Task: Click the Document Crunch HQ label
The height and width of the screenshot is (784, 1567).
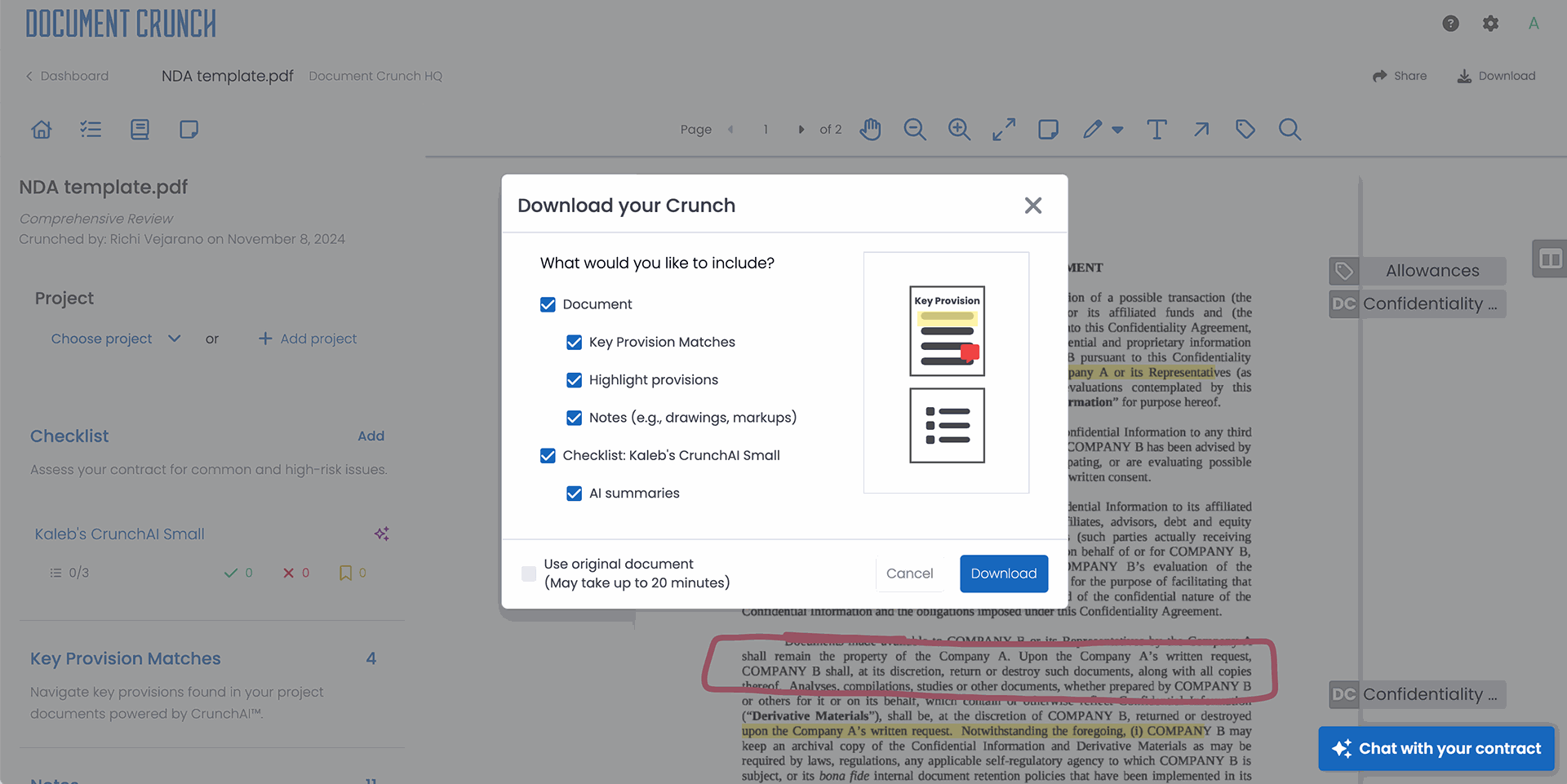Action: coord(375,76)
